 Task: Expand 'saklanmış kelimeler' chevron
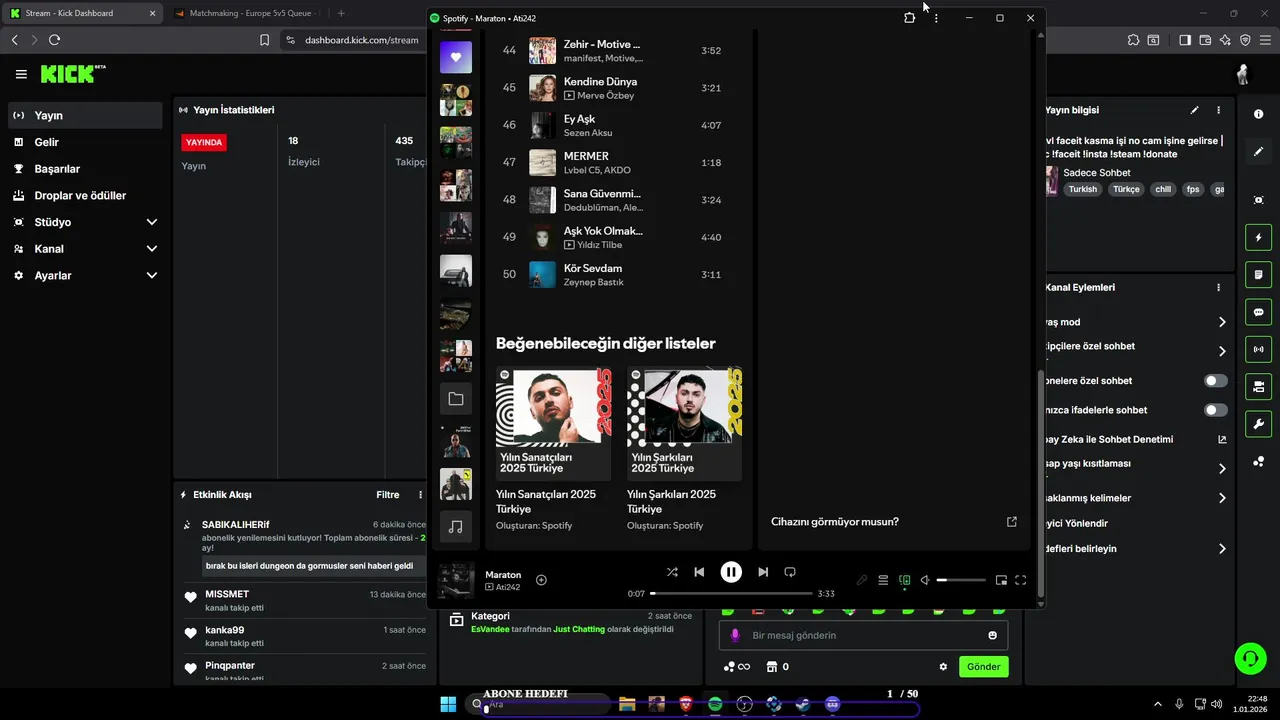[x=1222, y=498]
